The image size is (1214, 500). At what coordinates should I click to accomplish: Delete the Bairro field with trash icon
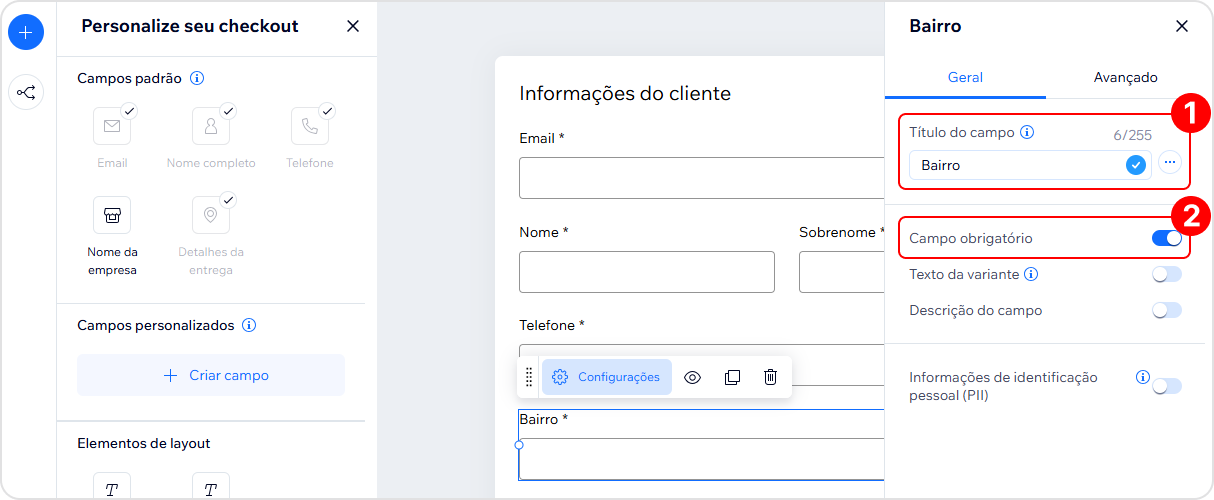pyautogui.click(x=770, y=377)
